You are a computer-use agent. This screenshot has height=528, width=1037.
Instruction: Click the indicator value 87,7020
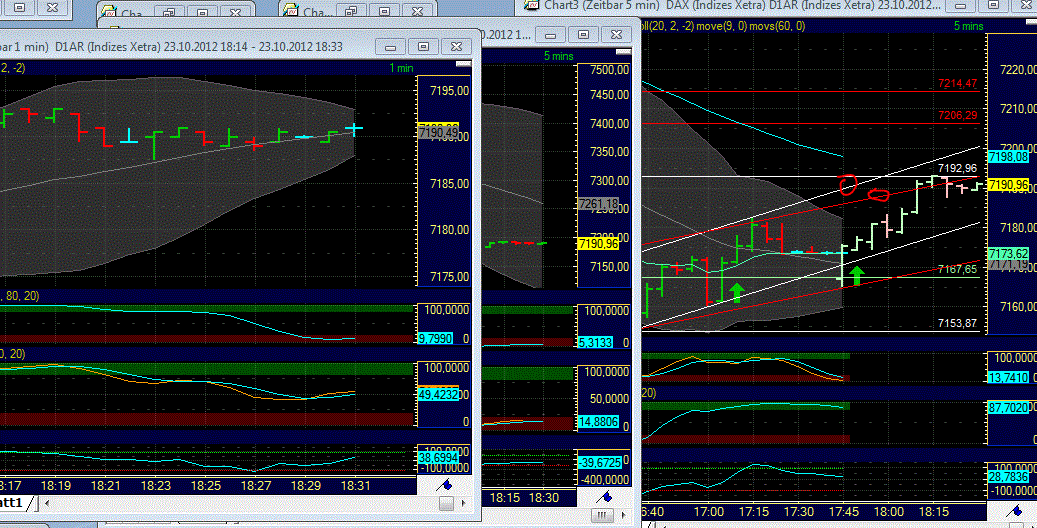[x=1009, y=408]
